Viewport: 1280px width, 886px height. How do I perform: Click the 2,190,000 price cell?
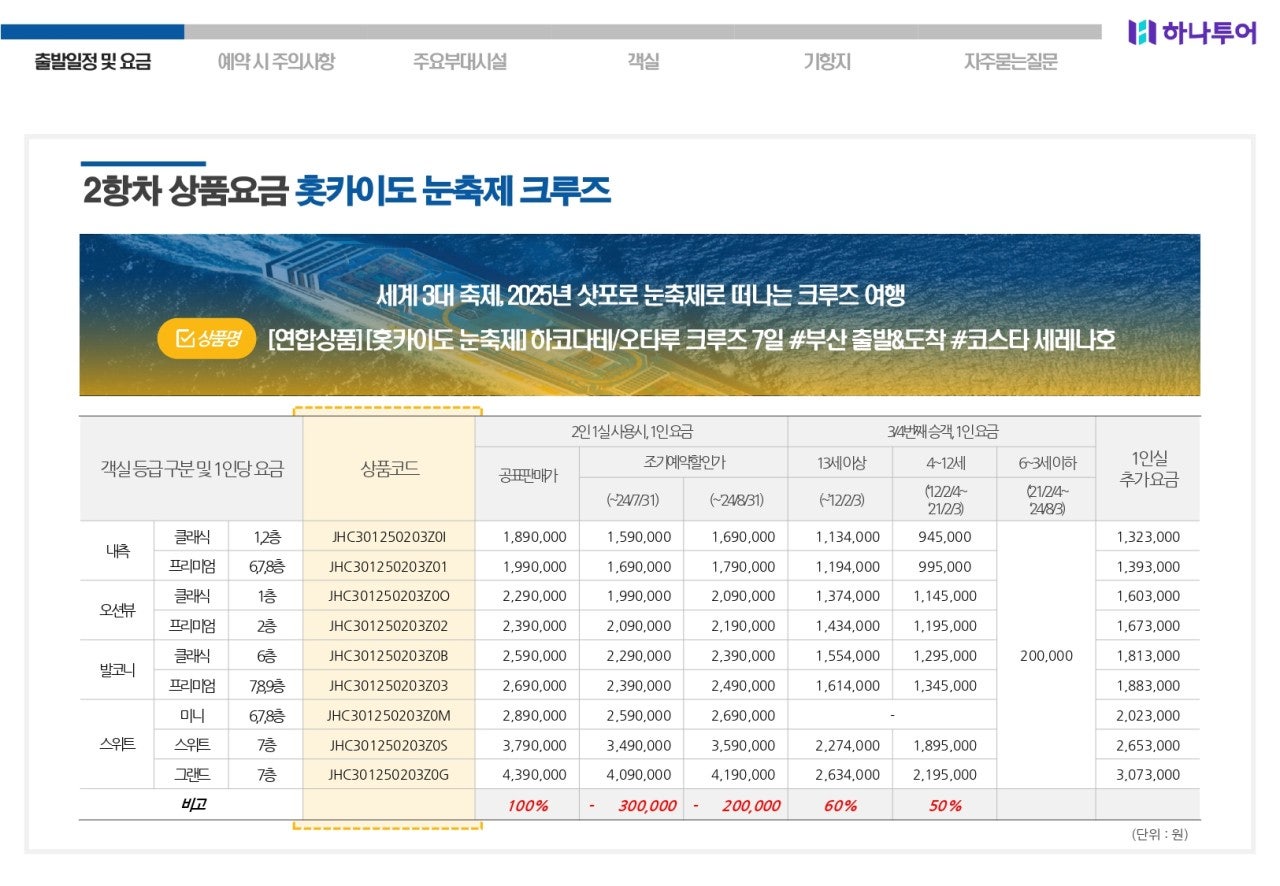[743, 626]
